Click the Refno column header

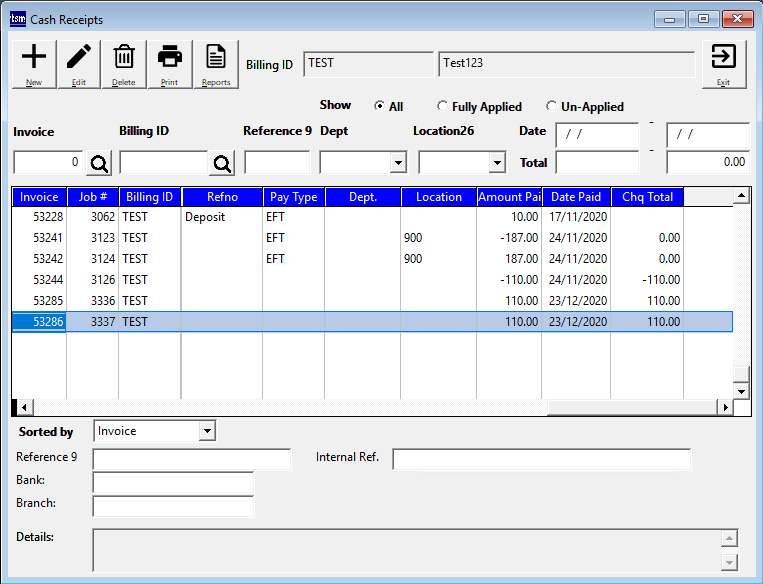(222, 197)
